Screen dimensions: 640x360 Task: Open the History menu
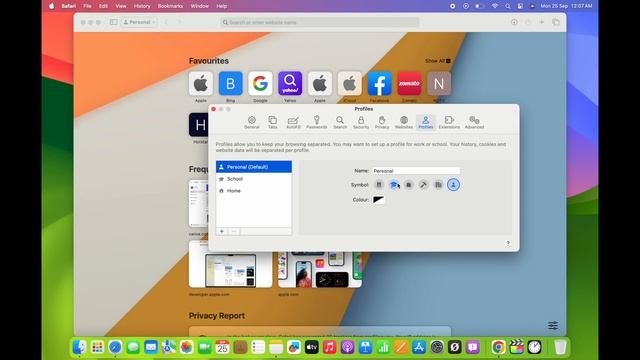click(x=142, y=6)
